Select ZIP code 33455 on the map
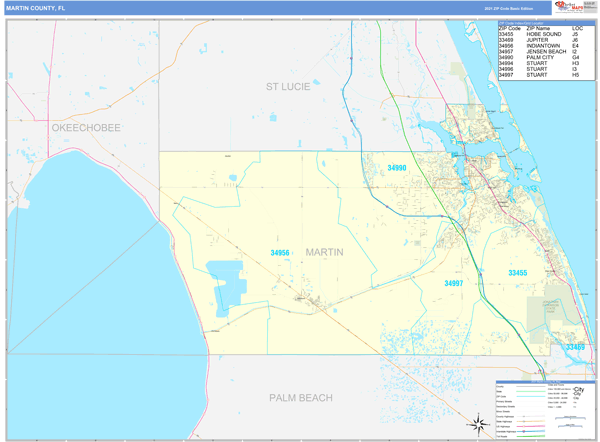600x442 pixels. pos(517,272)
